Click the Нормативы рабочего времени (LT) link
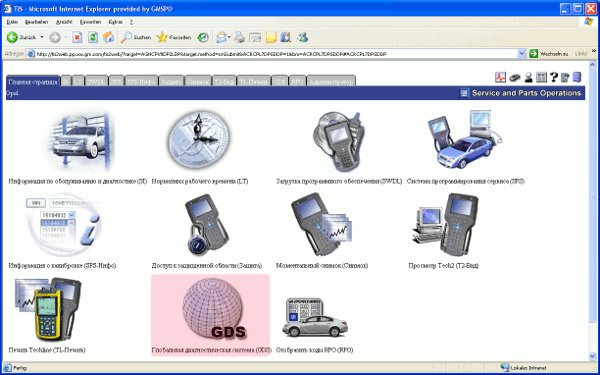Viewport: 600px width, 375px height. [200, 181]
